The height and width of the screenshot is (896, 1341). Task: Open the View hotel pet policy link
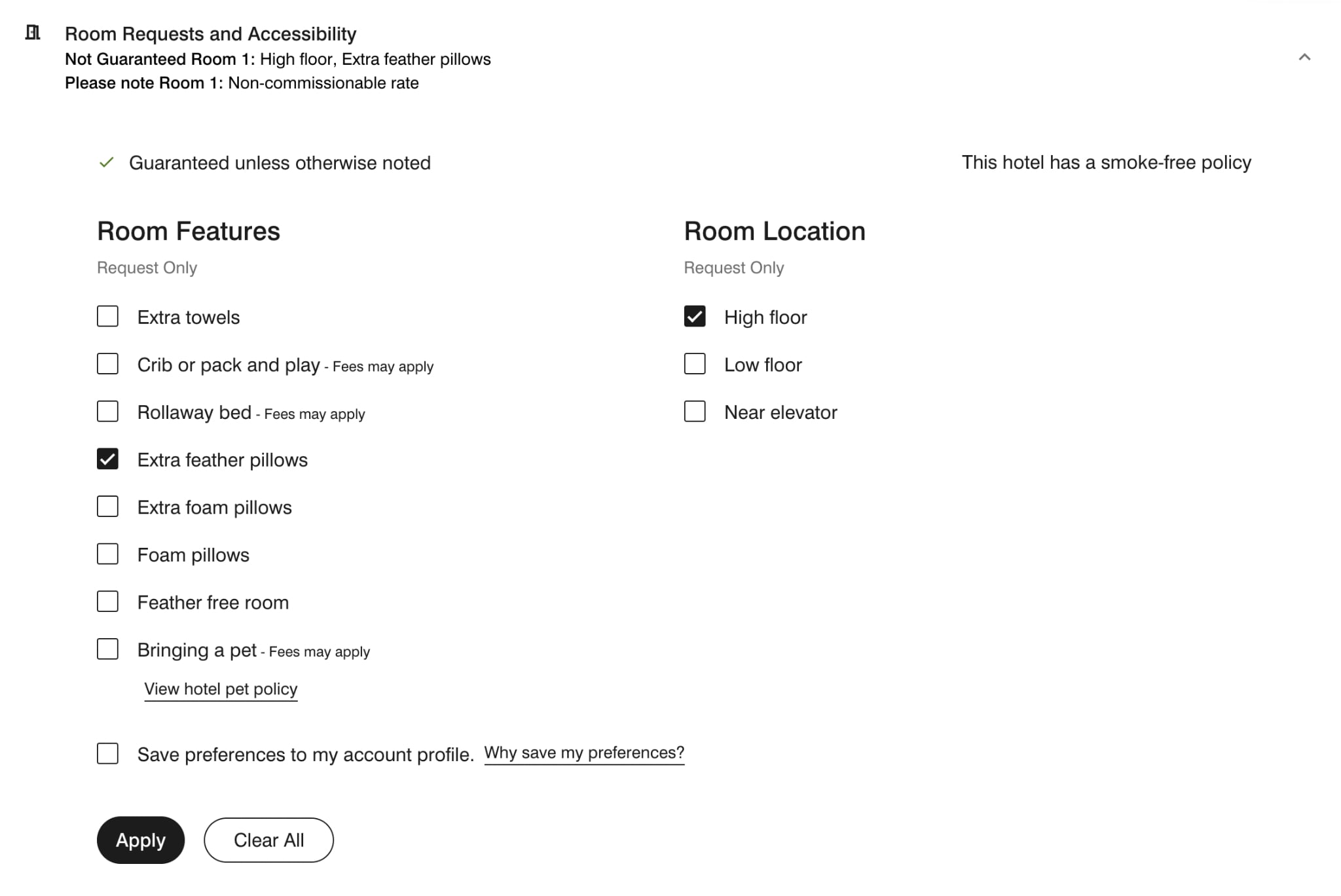pos(221,689)
